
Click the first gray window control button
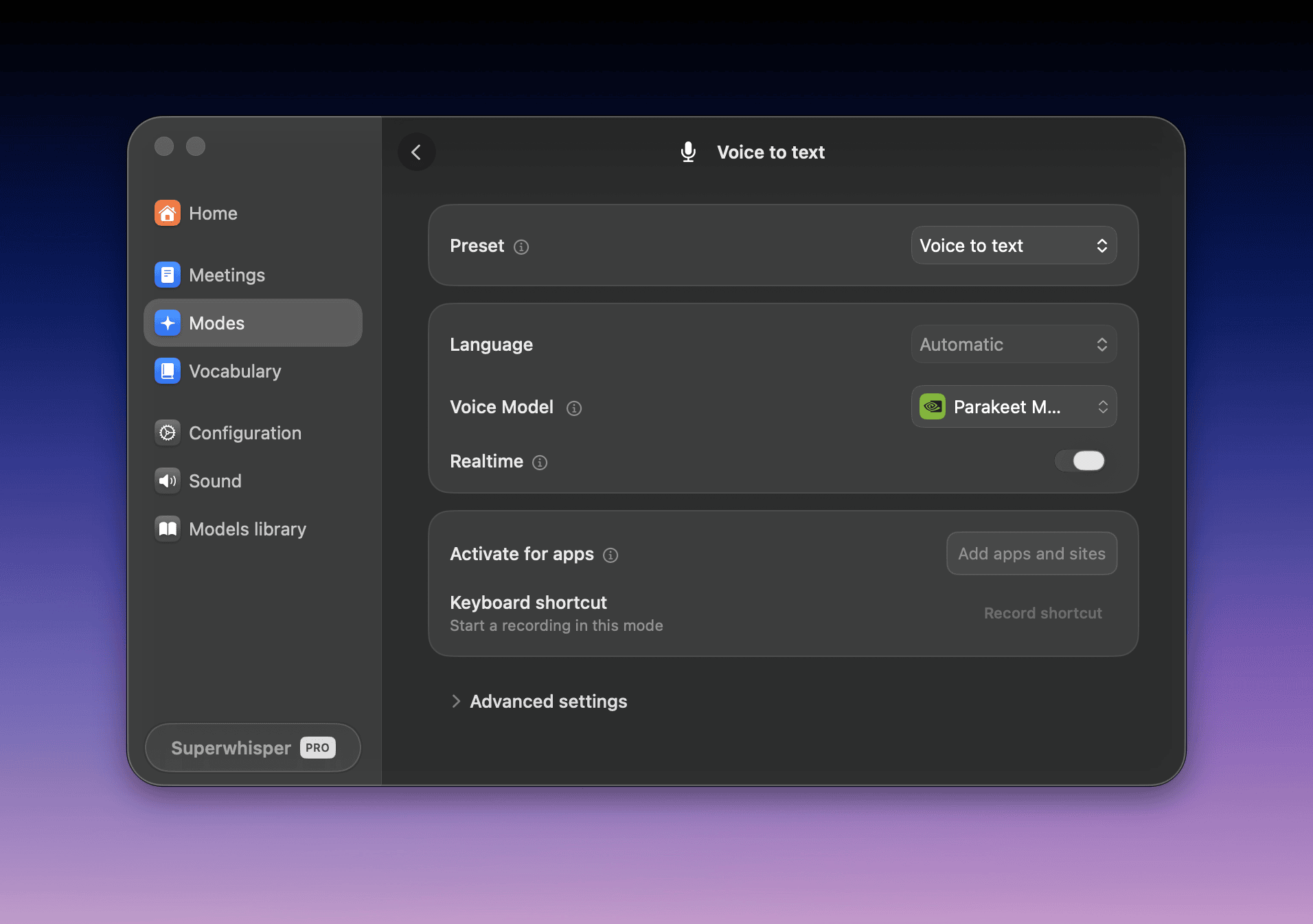pyautogui.click(x=164, y=146)
